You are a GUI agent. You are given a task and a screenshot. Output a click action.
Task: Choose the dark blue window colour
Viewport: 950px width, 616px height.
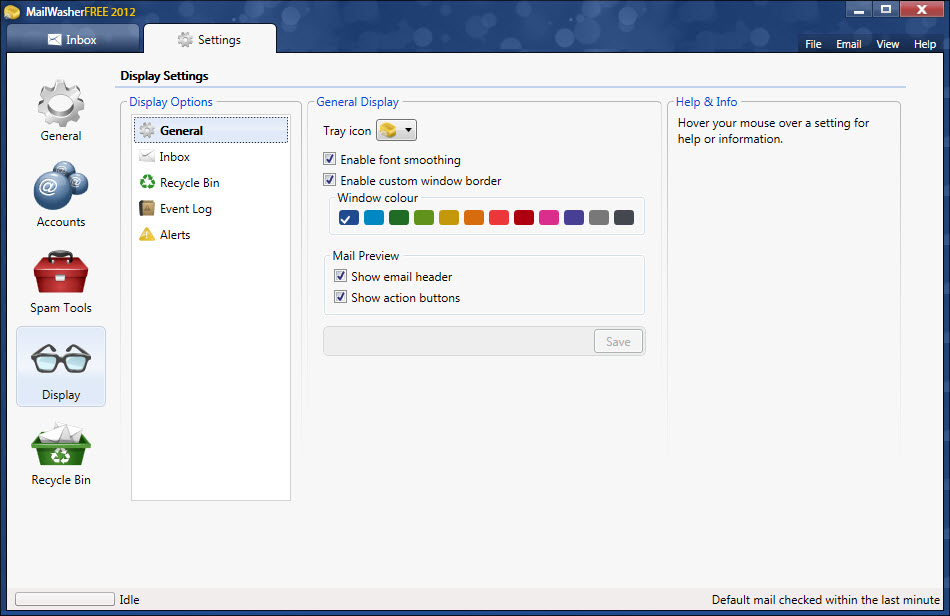pos(349,217)
